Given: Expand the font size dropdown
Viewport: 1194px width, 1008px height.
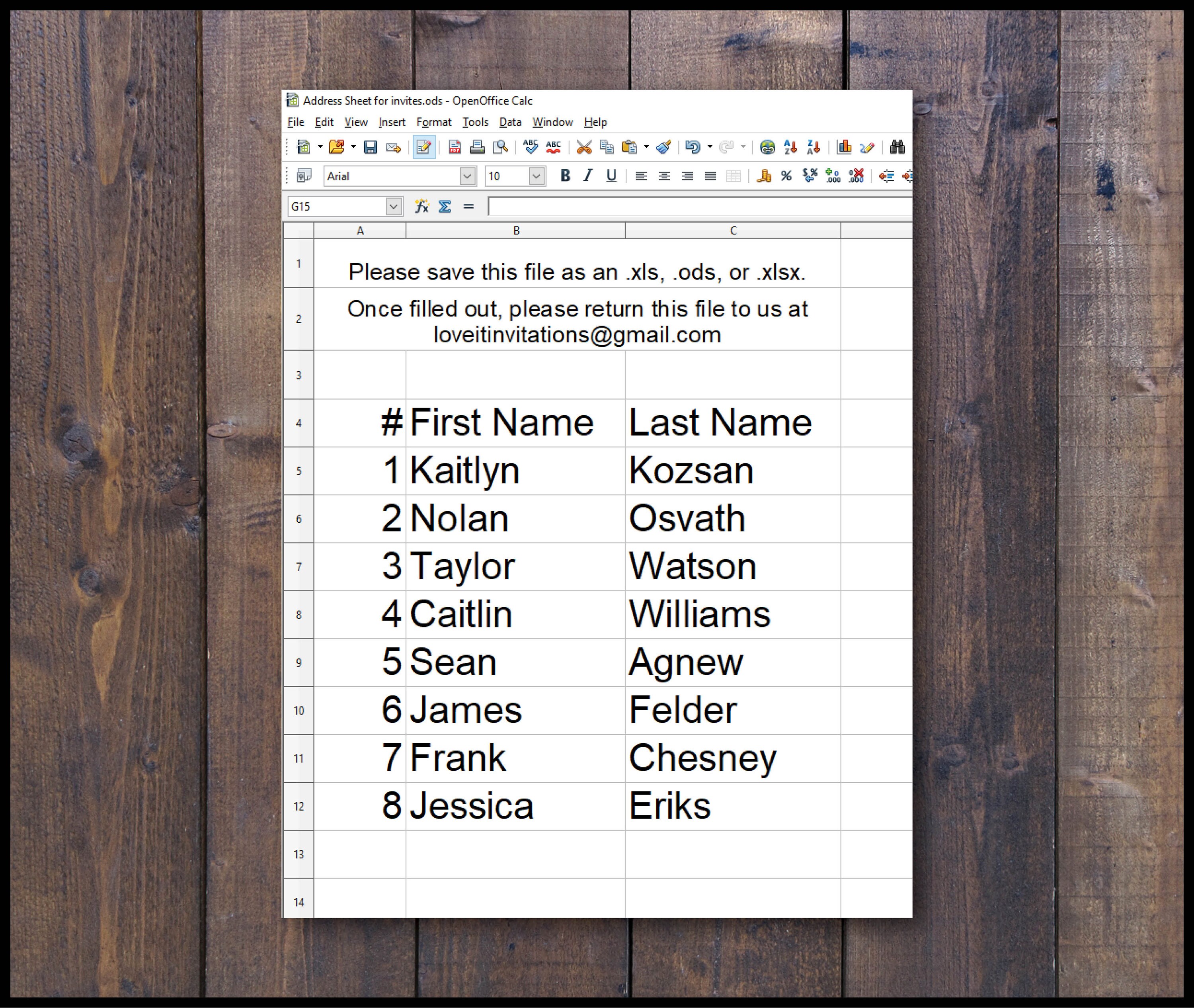Looking at the screenshot, I should coord(536,176).
